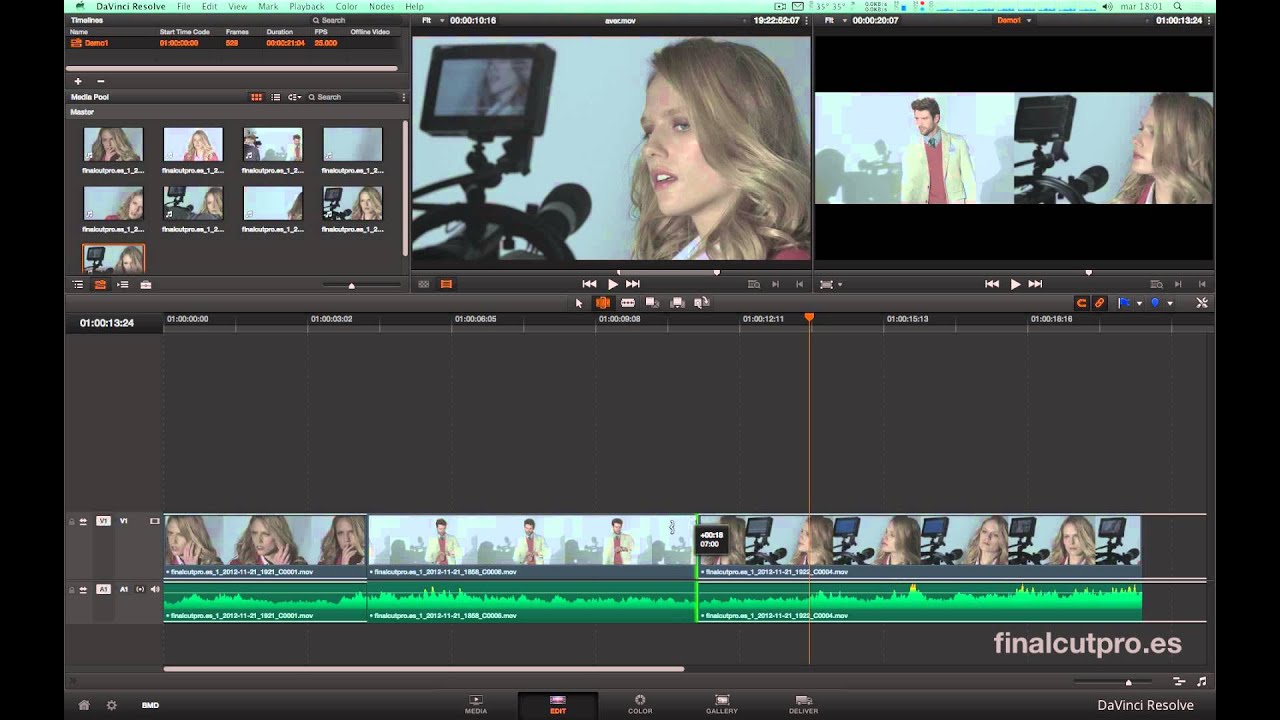This screenshot has width=1280, height=720.
Task: Switch to the COLOR page
Action: click(640, 704)
